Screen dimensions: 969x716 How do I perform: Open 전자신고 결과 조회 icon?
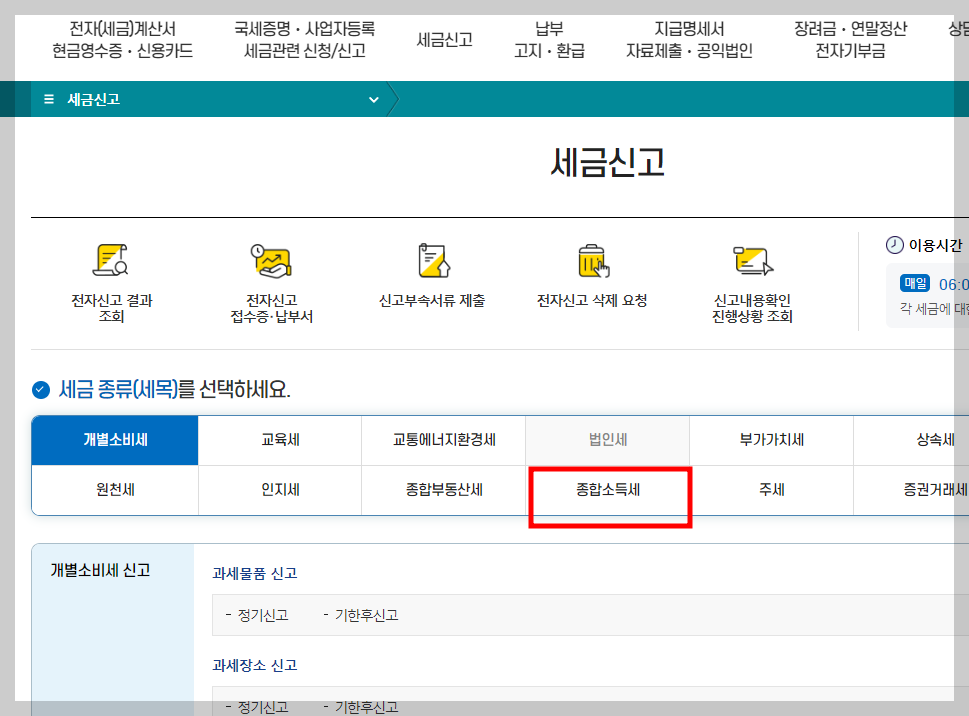click(x=111, y=260)
